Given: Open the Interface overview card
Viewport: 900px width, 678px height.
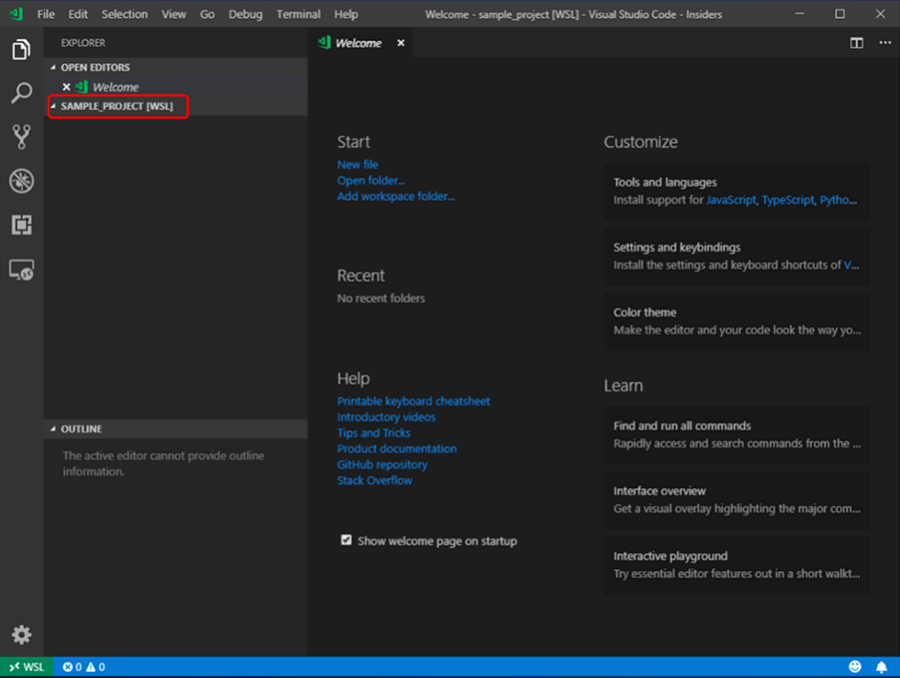Looking at the screenshot, I should (x=737, y=500).
